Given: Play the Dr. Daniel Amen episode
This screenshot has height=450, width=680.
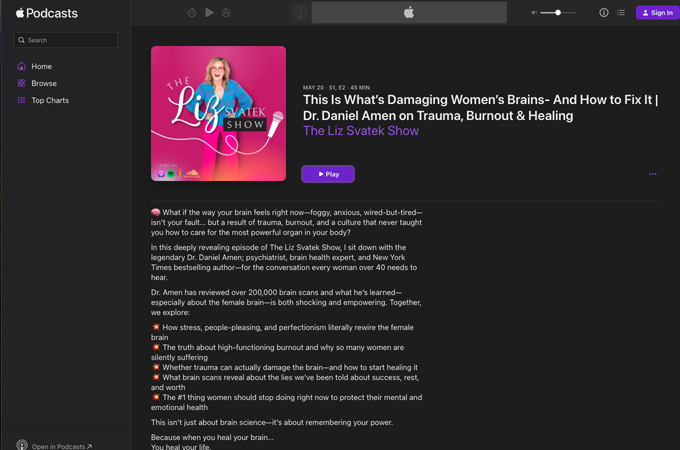Looking at the screenshot, I should tap(328, 174).
